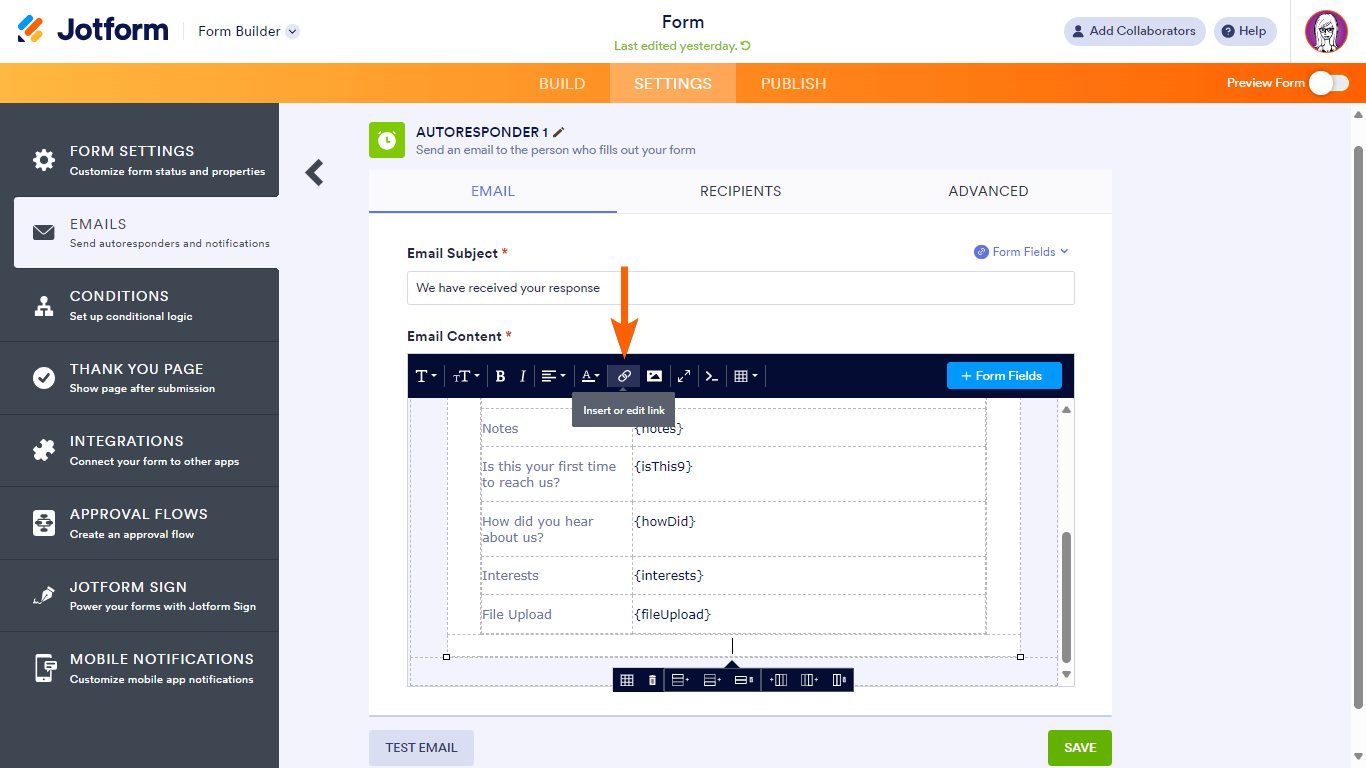Insert row after in table toolbar

(712, 680)
